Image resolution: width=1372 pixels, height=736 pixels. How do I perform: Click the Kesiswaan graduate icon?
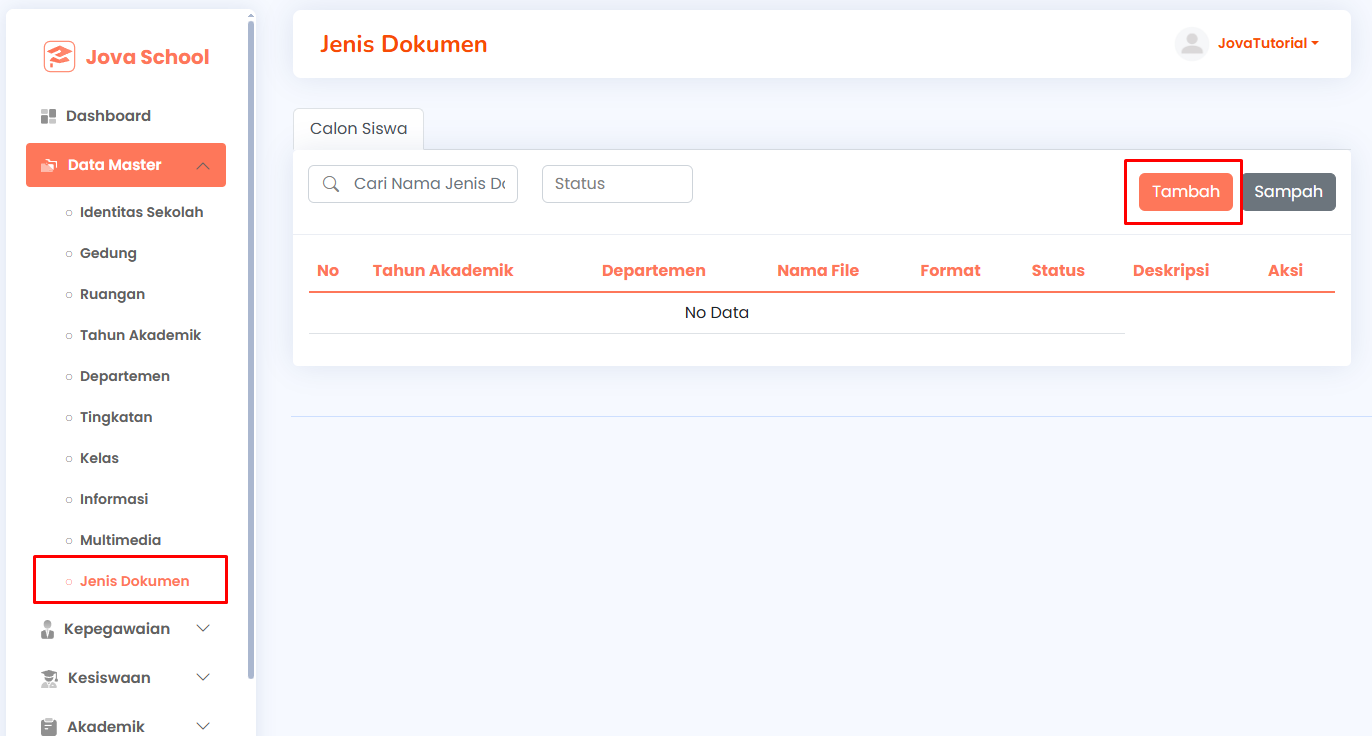pyautogui.click(x=49, y=678)
